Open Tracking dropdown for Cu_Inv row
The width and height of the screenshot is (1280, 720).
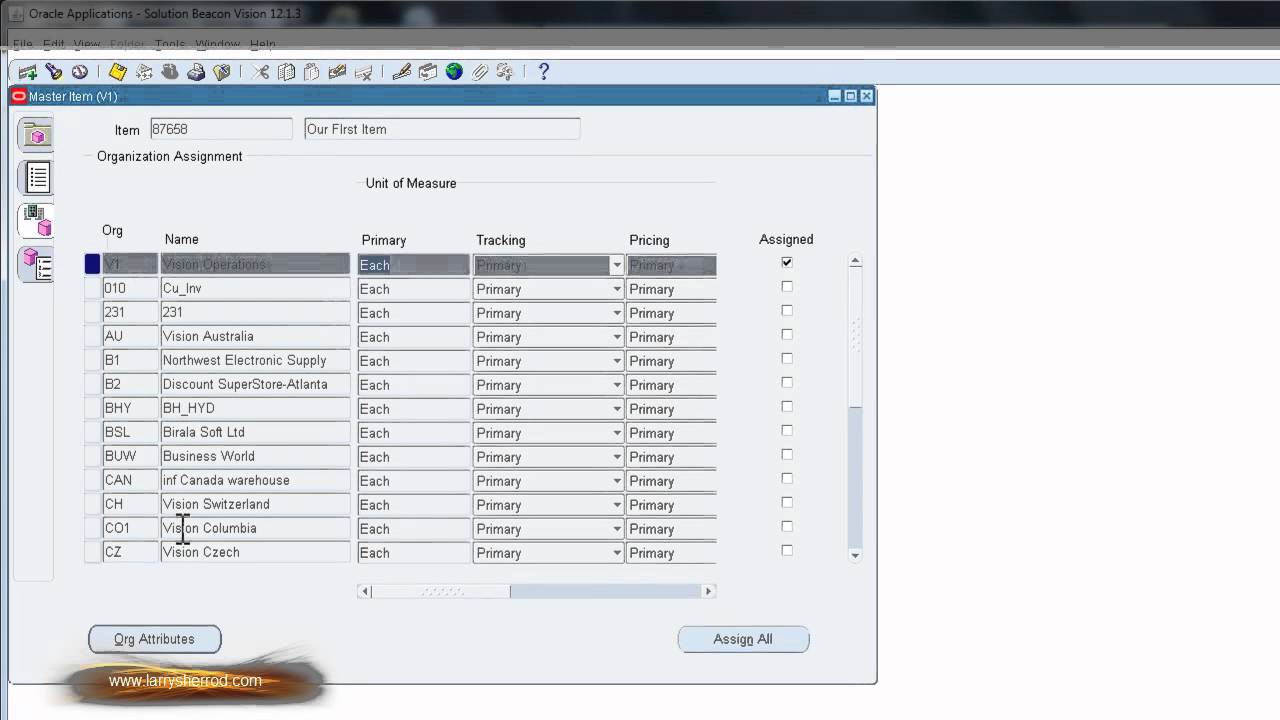pyautogui.click(x=617, y=289)
